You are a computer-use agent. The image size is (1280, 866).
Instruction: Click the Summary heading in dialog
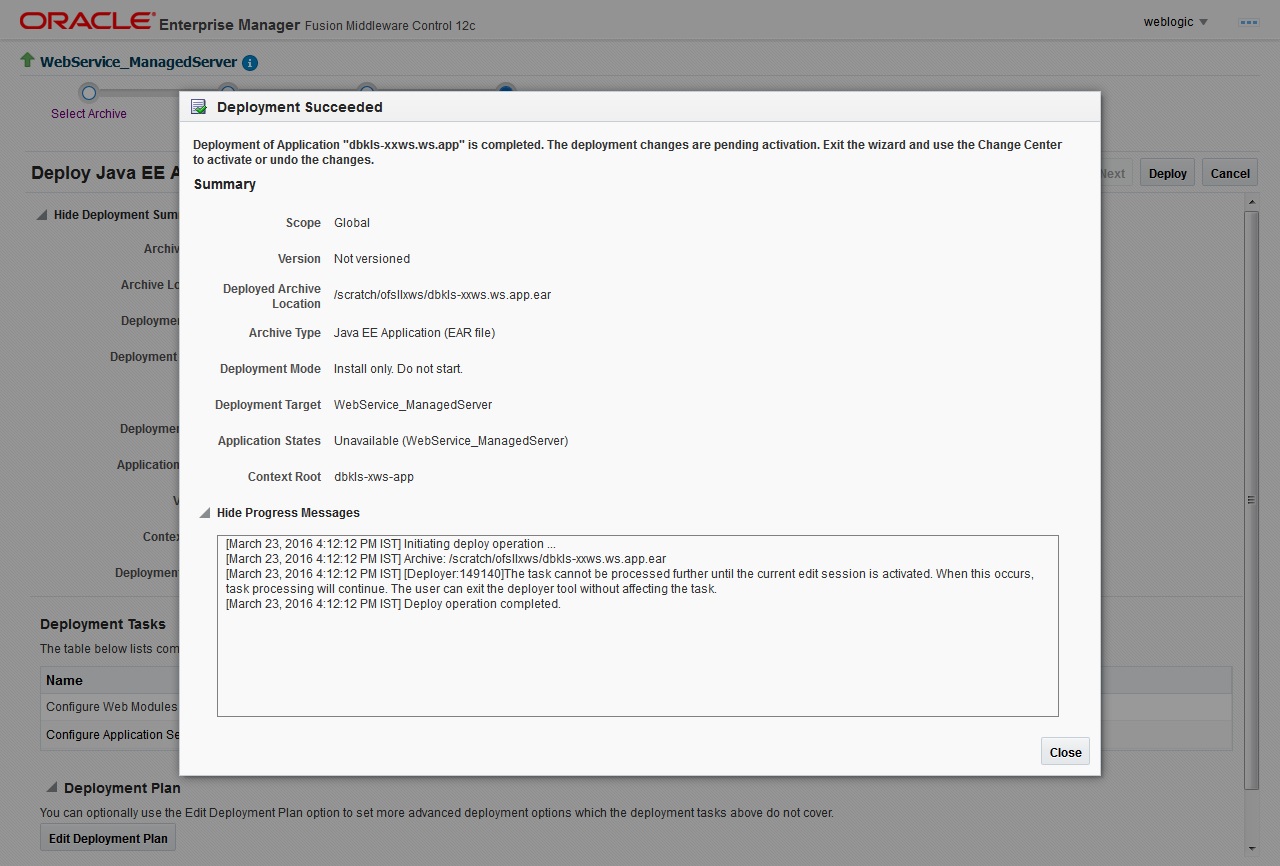click(x=225, y=184)
